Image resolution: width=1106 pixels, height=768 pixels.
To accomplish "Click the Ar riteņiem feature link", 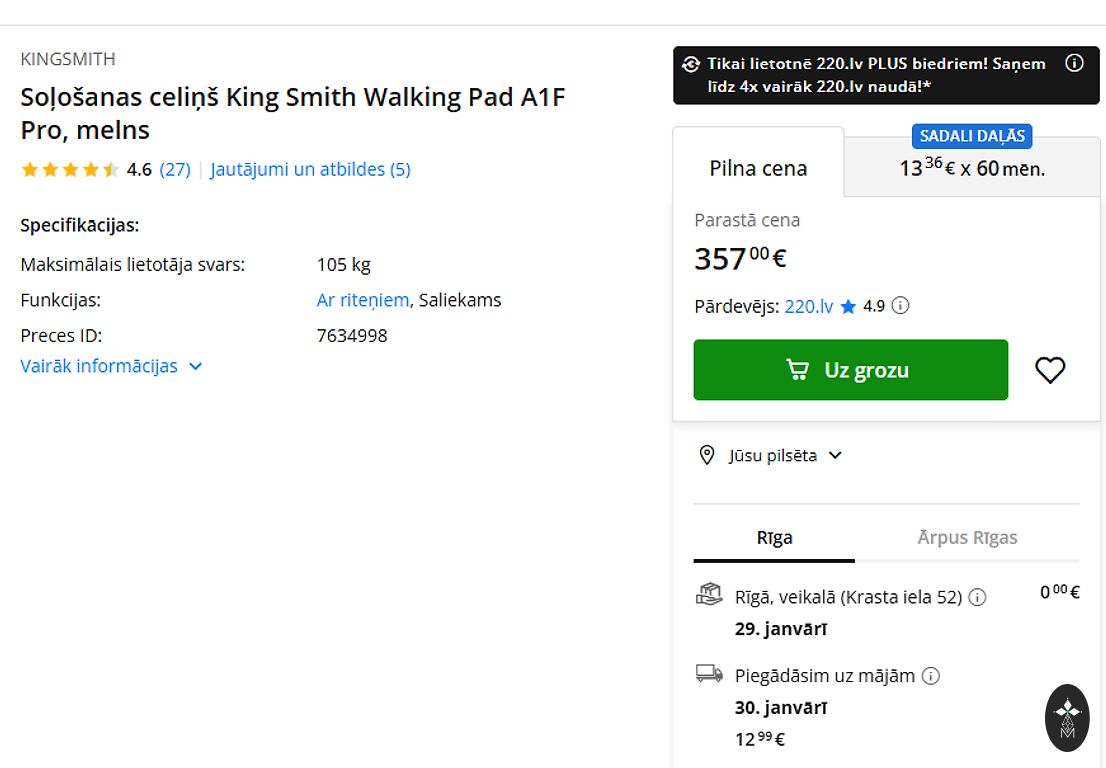I will pyautogui.click(x=362, y=300).
